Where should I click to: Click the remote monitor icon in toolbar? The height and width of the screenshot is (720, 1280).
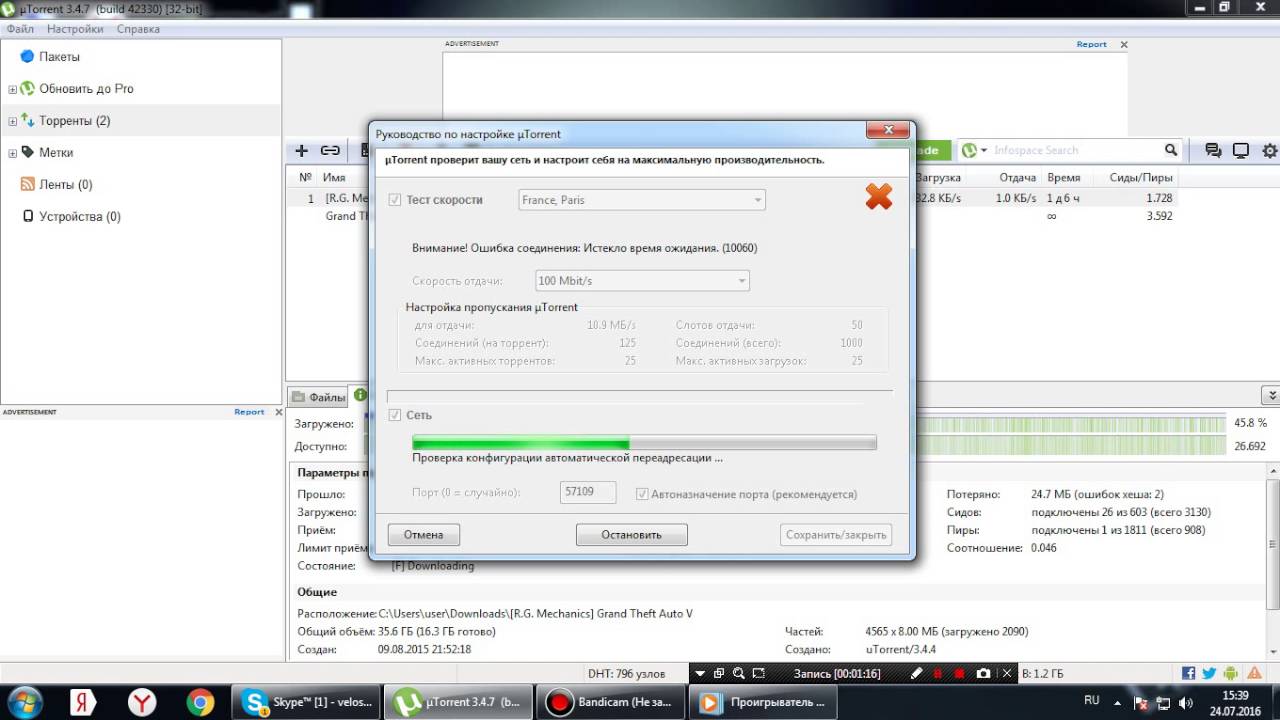tap(1241, 151)
